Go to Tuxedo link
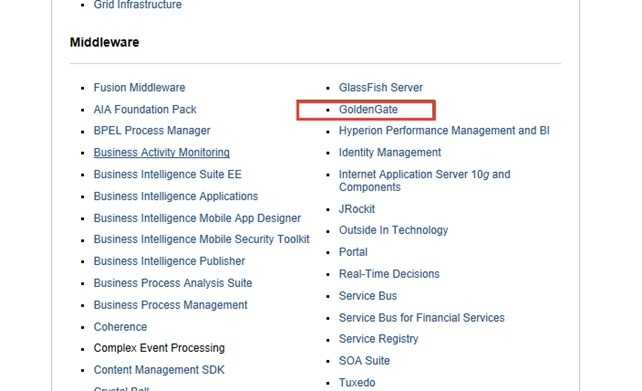Viewport: 642px width, 391px height. pyautogui.click(x=357, y=383)
